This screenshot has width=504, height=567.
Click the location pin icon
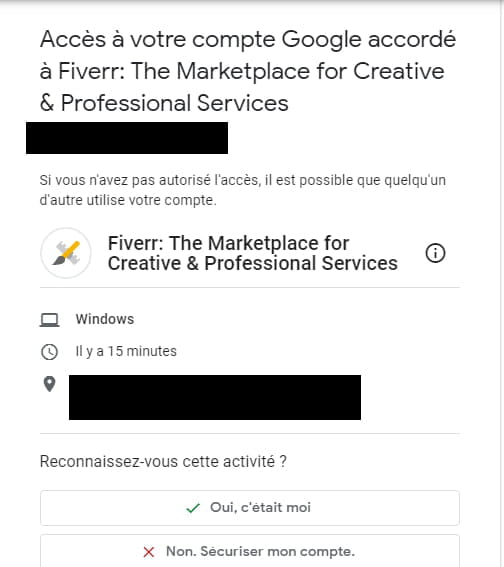click(x=50, y=384)
